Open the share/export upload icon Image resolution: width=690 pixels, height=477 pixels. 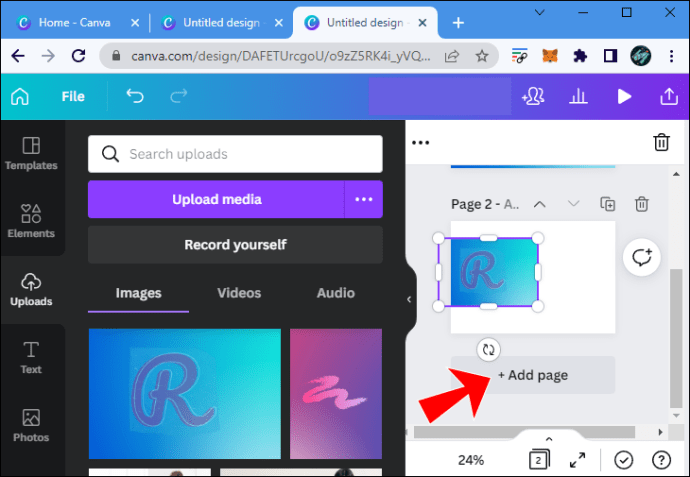point(669,96)
